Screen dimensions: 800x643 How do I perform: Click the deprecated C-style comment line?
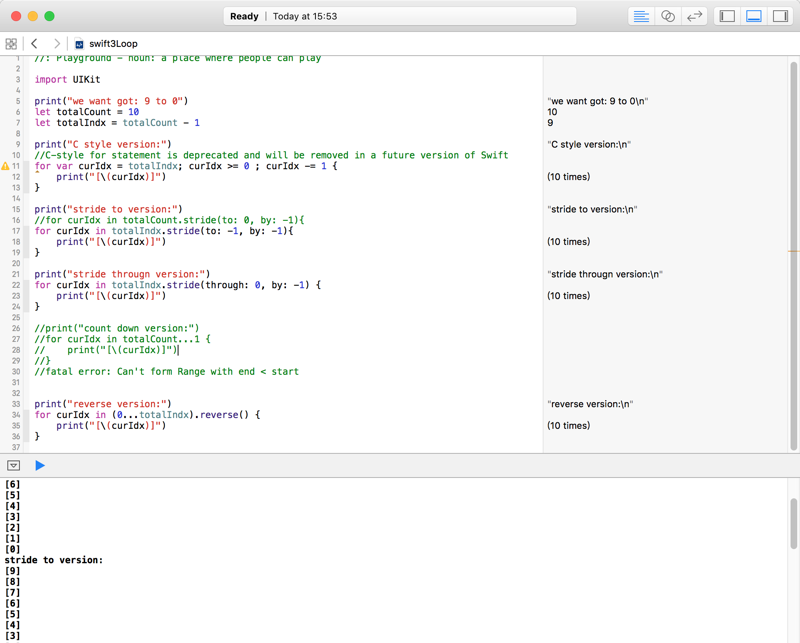tap(271, 155)
